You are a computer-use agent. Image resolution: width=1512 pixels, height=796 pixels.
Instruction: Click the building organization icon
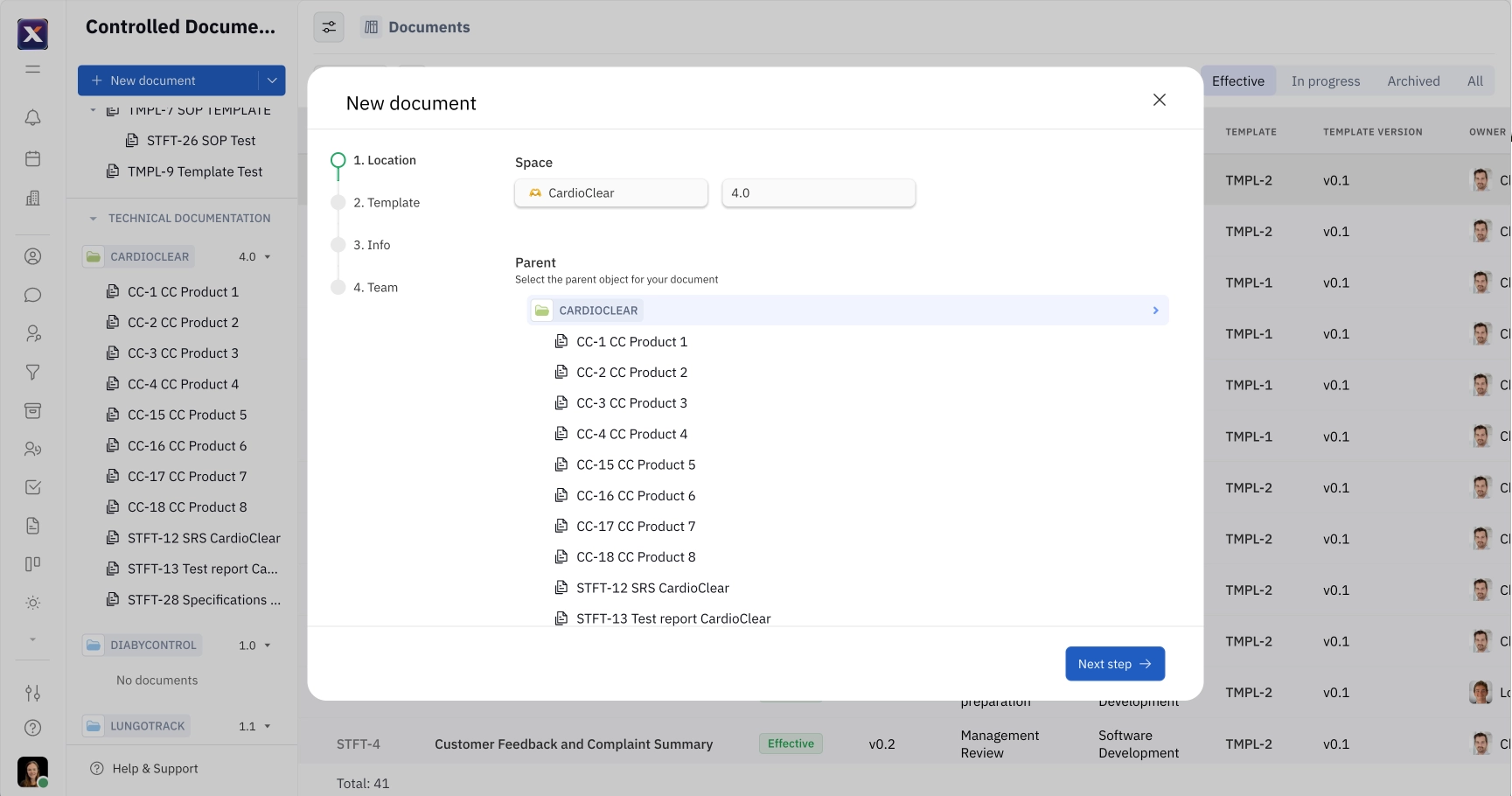[x=32, y=198]
